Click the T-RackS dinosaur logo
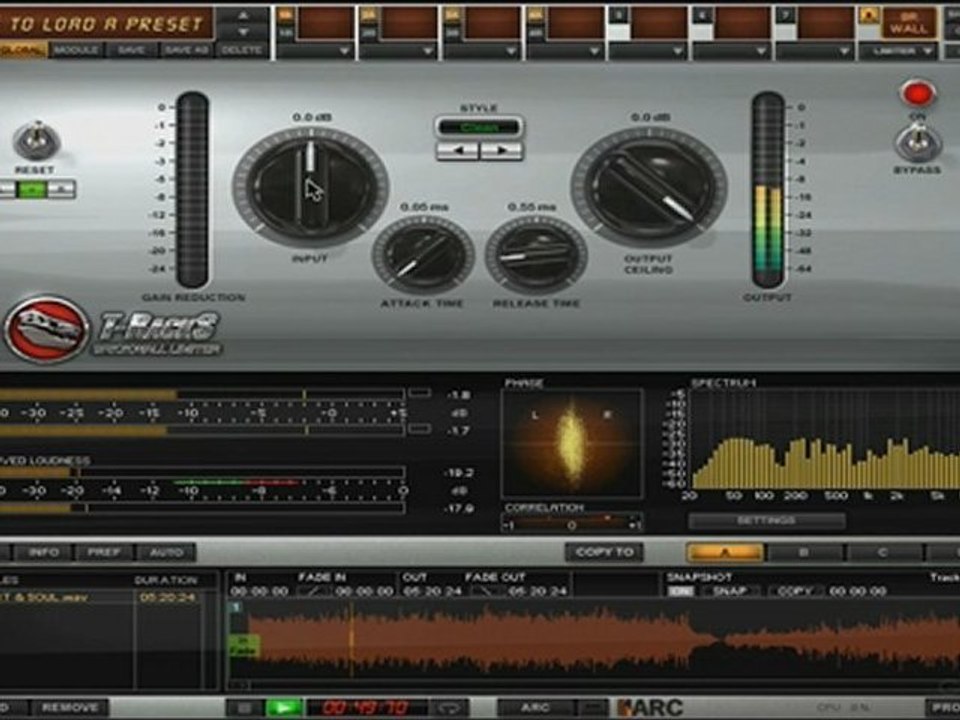 (47, 329)
